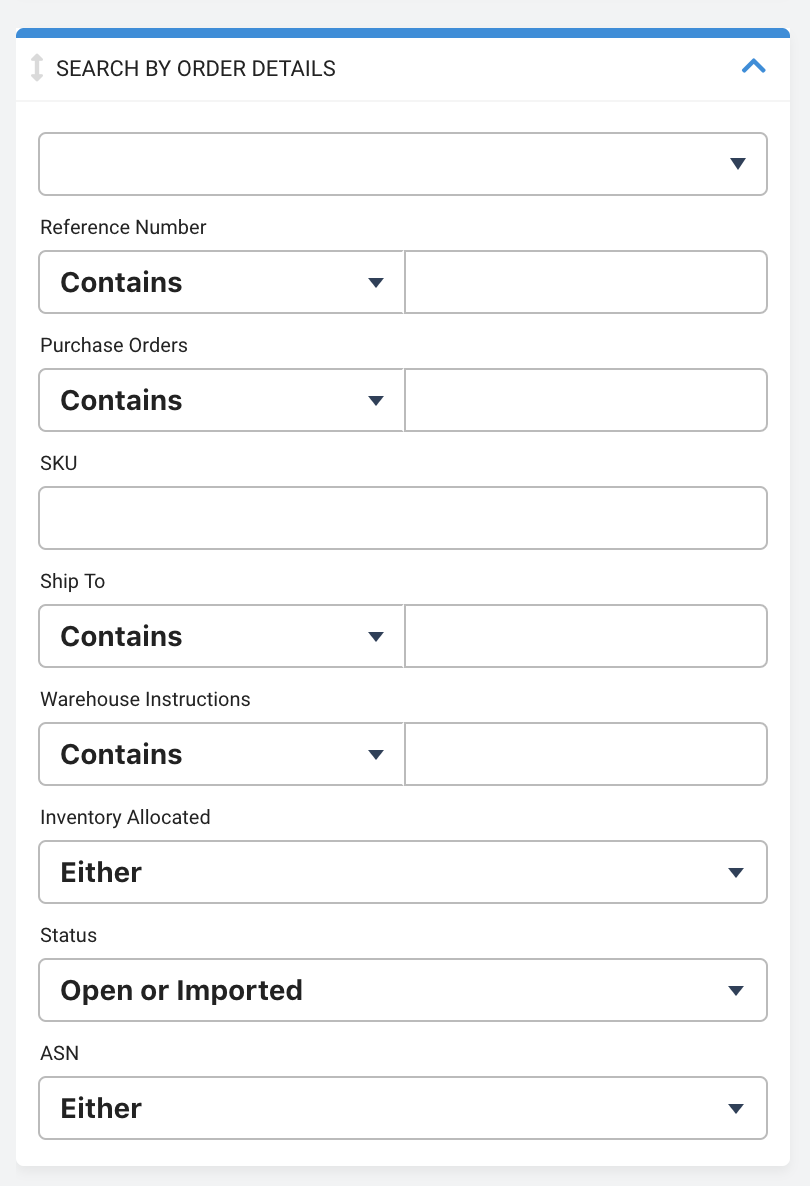This screenshot has height=1186, width=810.
Task: Open Warehouse Instructions Contains dropdown
Action: tap(222, 754)
